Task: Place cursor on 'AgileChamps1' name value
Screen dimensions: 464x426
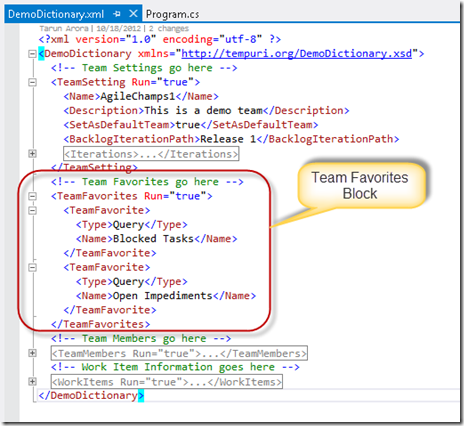Action: [x=138, y=96]
